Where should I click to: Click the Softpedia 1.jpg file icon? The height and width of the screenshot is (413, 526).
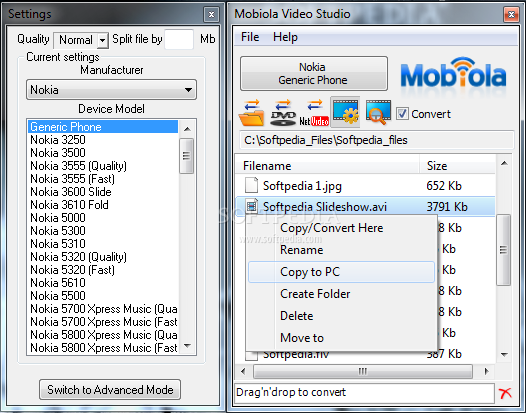(251, 185)
